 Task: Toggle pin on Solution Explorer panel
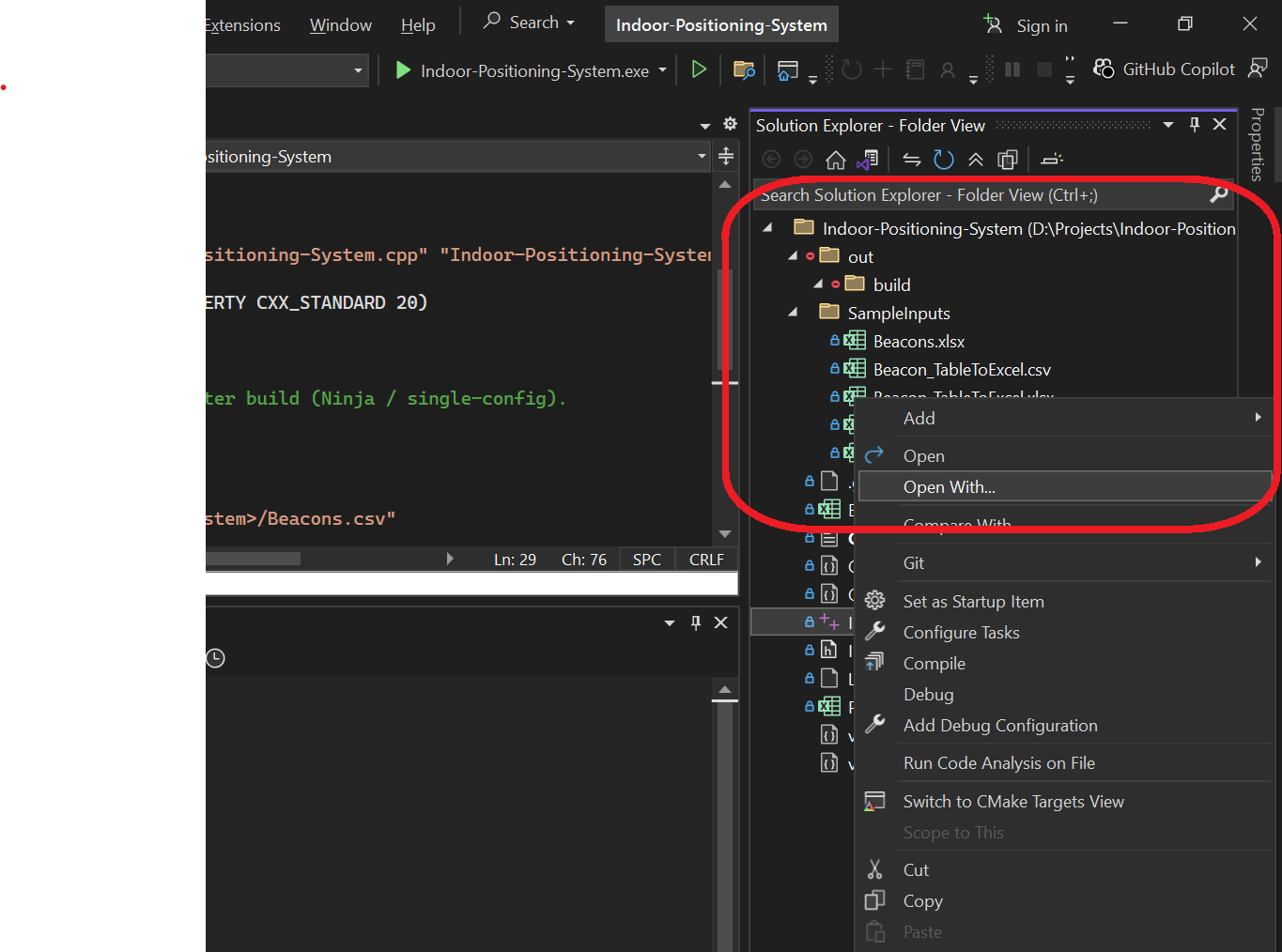1195,125
